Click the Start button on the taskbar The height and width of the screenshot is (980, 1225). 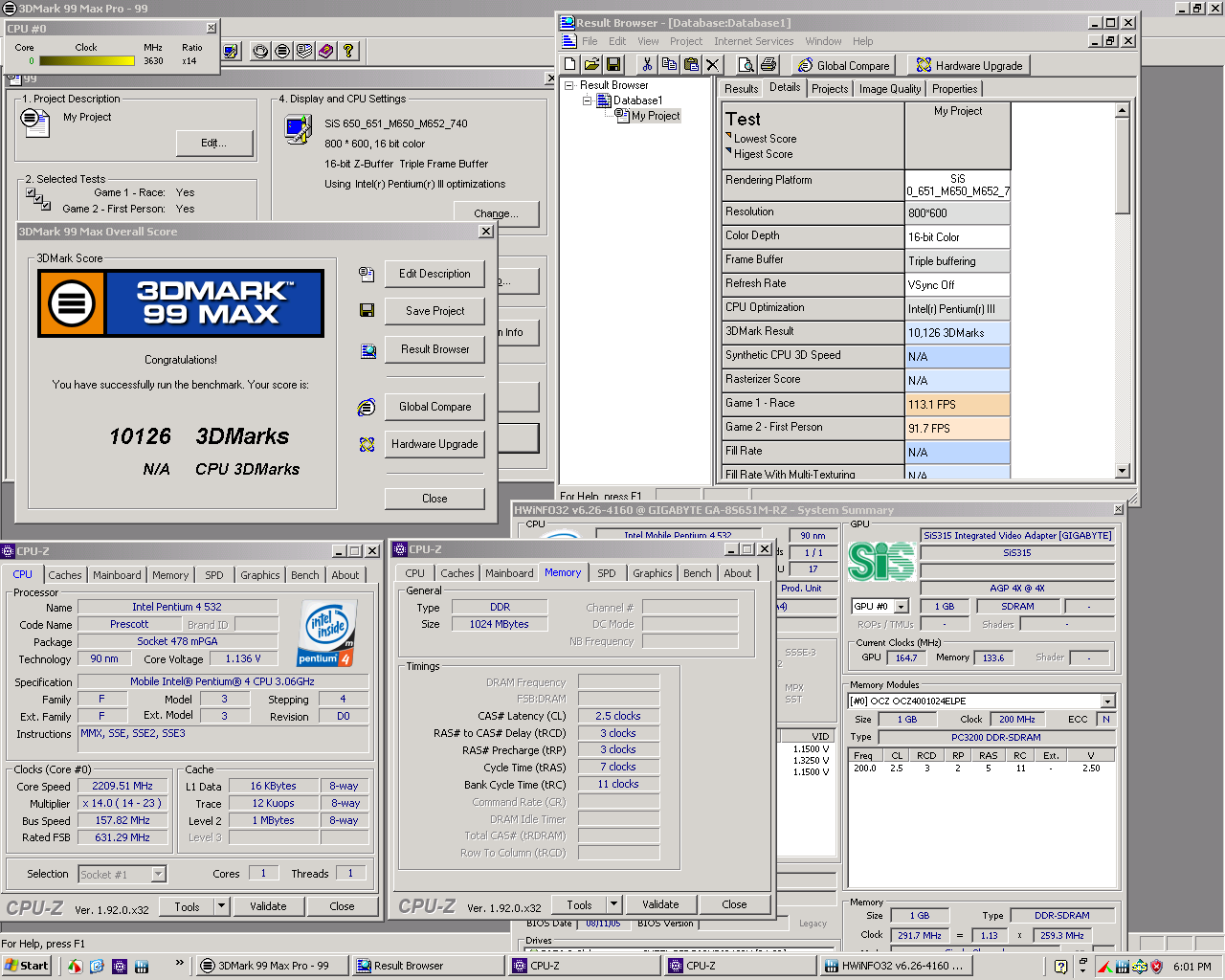point(26,966)
